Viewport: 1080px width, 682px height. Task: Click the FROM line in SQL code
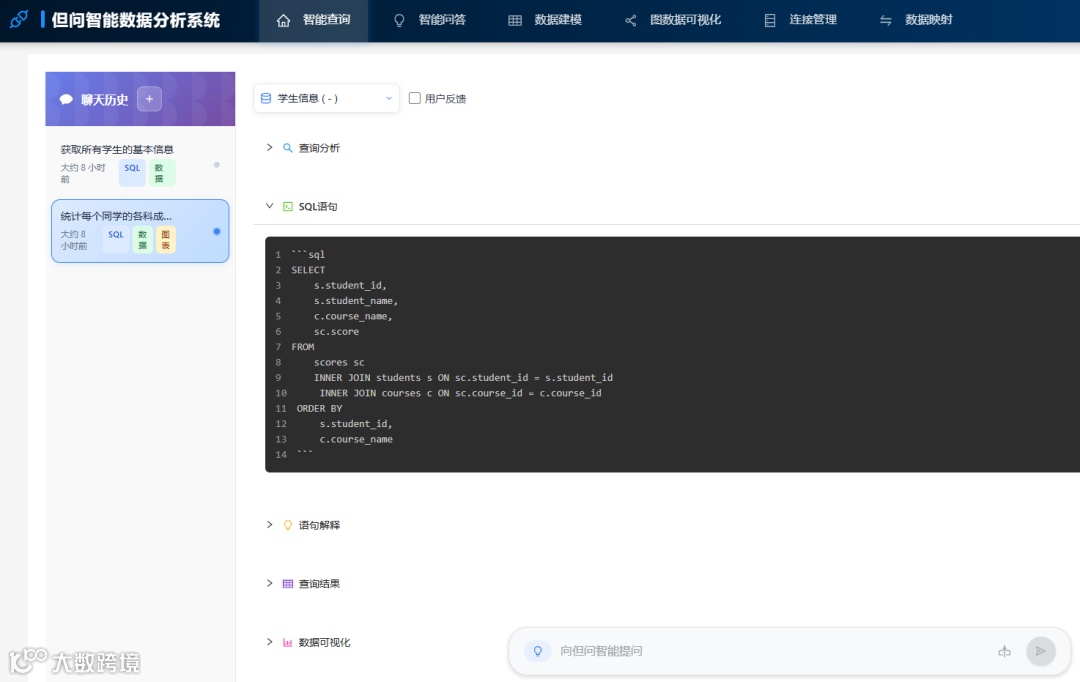click(x=302, y=347)
